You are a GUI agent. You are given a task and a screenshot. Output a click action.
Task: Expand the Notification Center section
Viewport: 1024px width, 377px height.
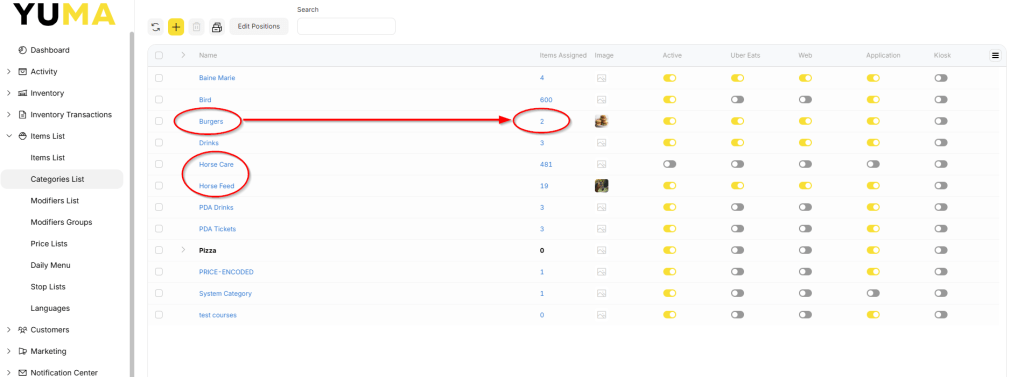coord(8,372)
